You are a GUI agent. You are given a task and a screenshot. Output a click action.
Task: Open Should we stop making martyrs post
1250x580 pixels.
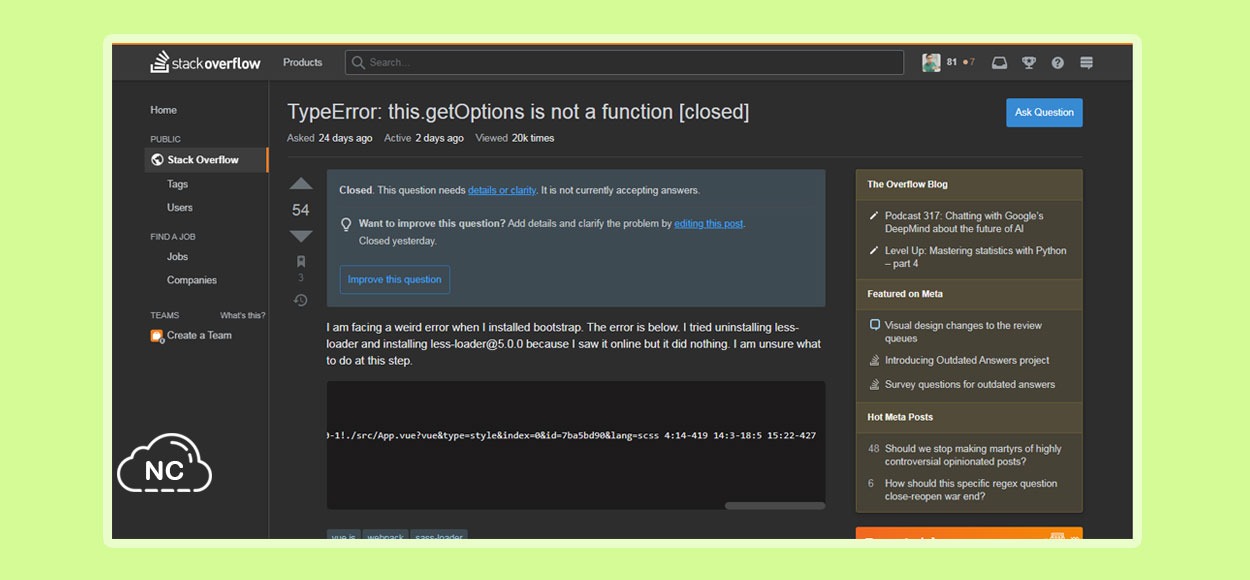973,455
